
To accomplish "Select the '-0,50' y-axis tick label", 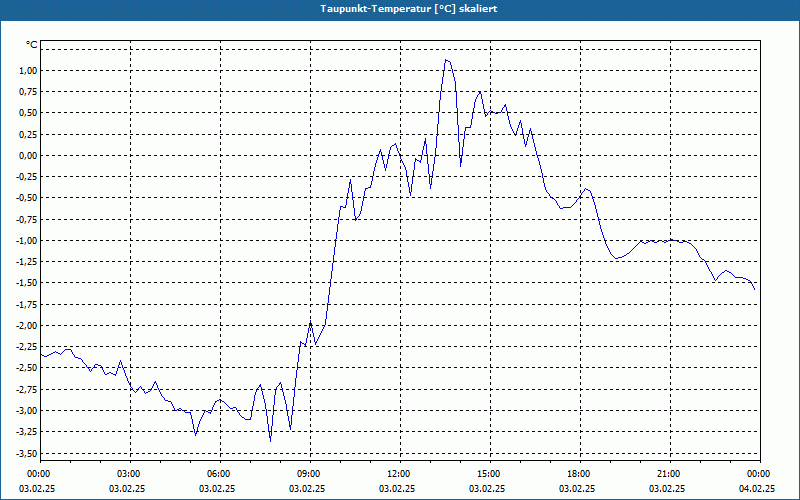I will (x=27, y=198).
